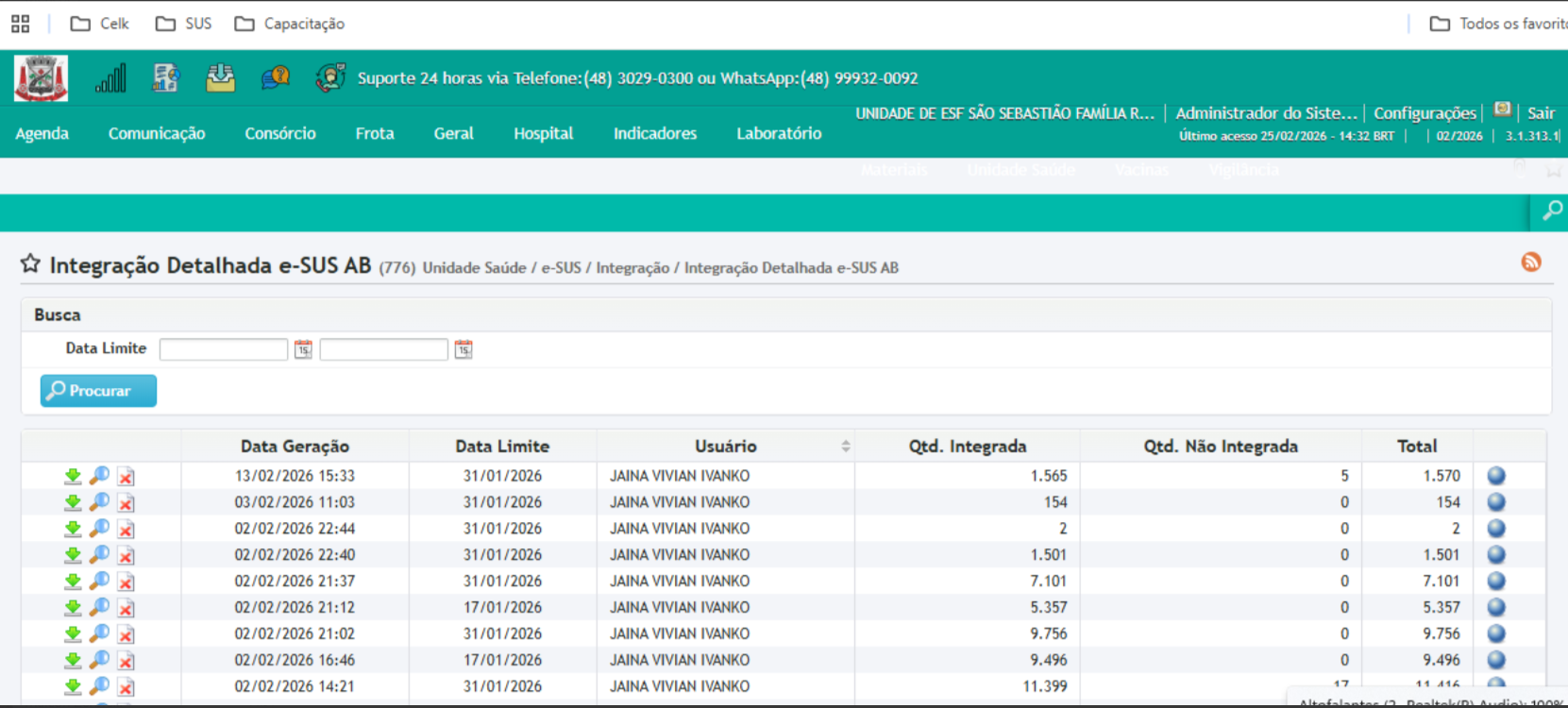Click the support agent headset icon
Image resolution: width=1568 pixels, height=708 pixels.
329,78
